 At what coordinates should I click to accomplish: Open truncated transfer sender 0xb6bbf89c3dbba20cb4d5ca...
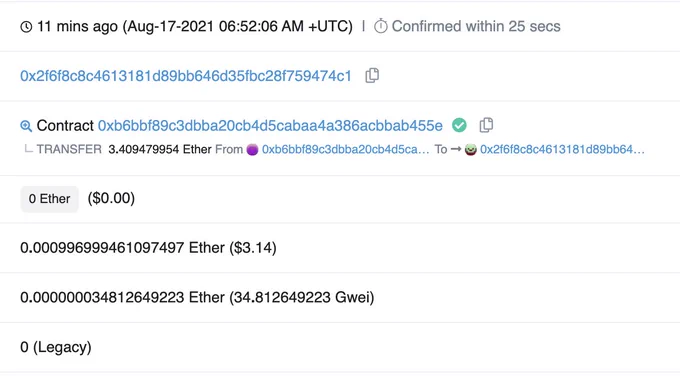pos(345,150)
